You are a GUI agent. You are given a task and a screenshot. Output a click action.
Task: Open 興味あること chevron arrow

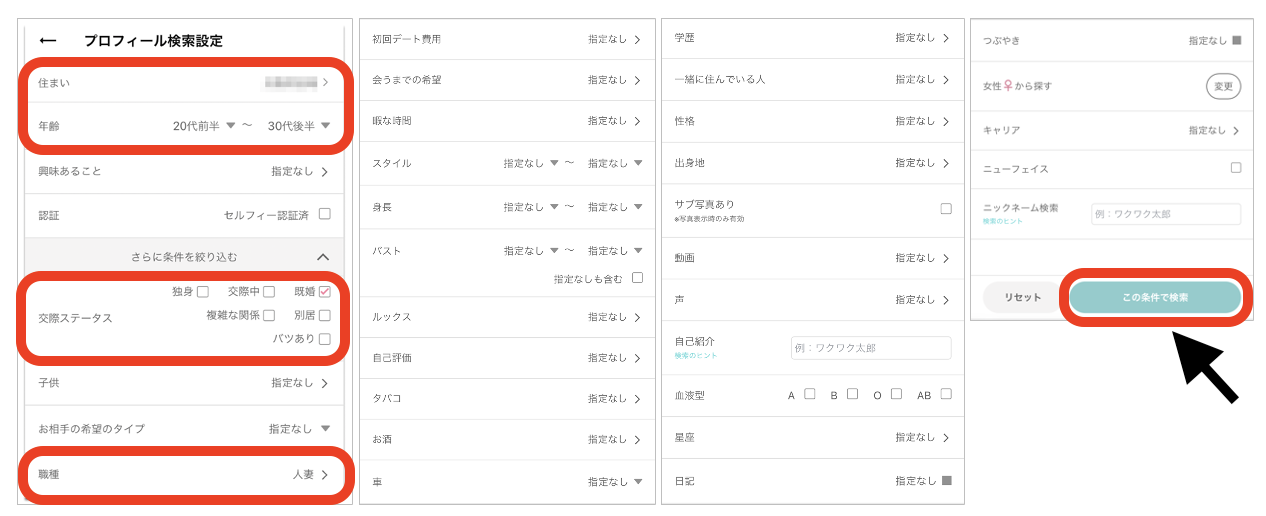pyautogui.click(x=324, y=172)
